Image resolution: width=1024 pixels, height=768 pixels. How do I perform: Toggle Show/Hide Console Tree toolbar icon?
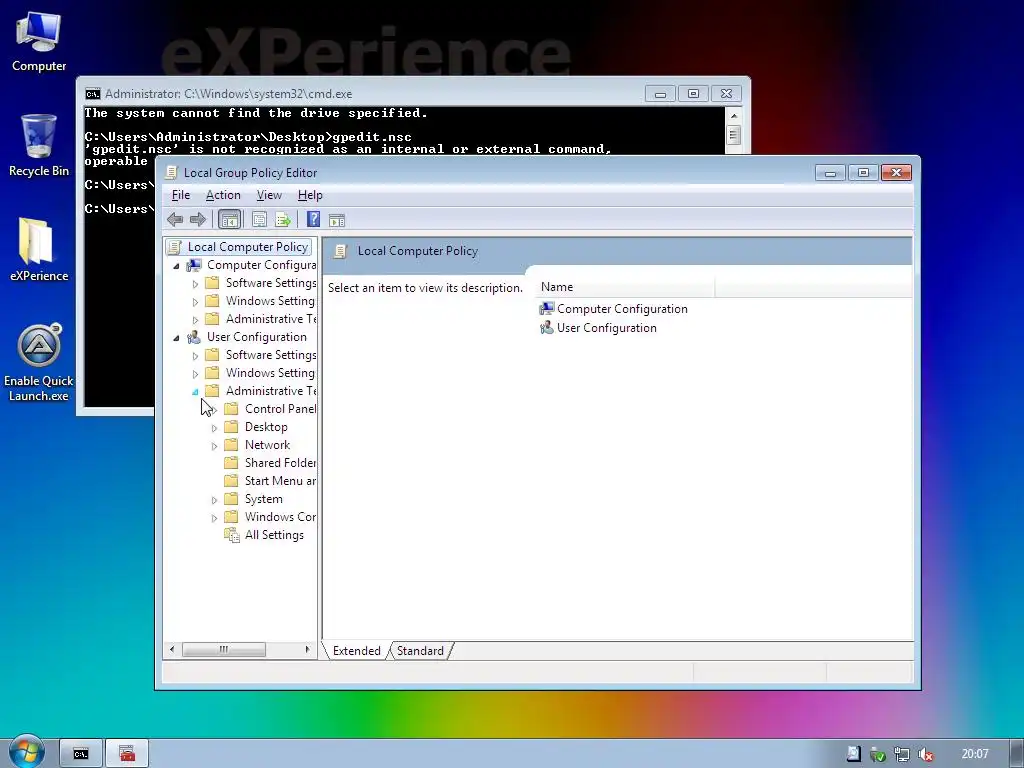pyautogui.click(x=229, y=220)
